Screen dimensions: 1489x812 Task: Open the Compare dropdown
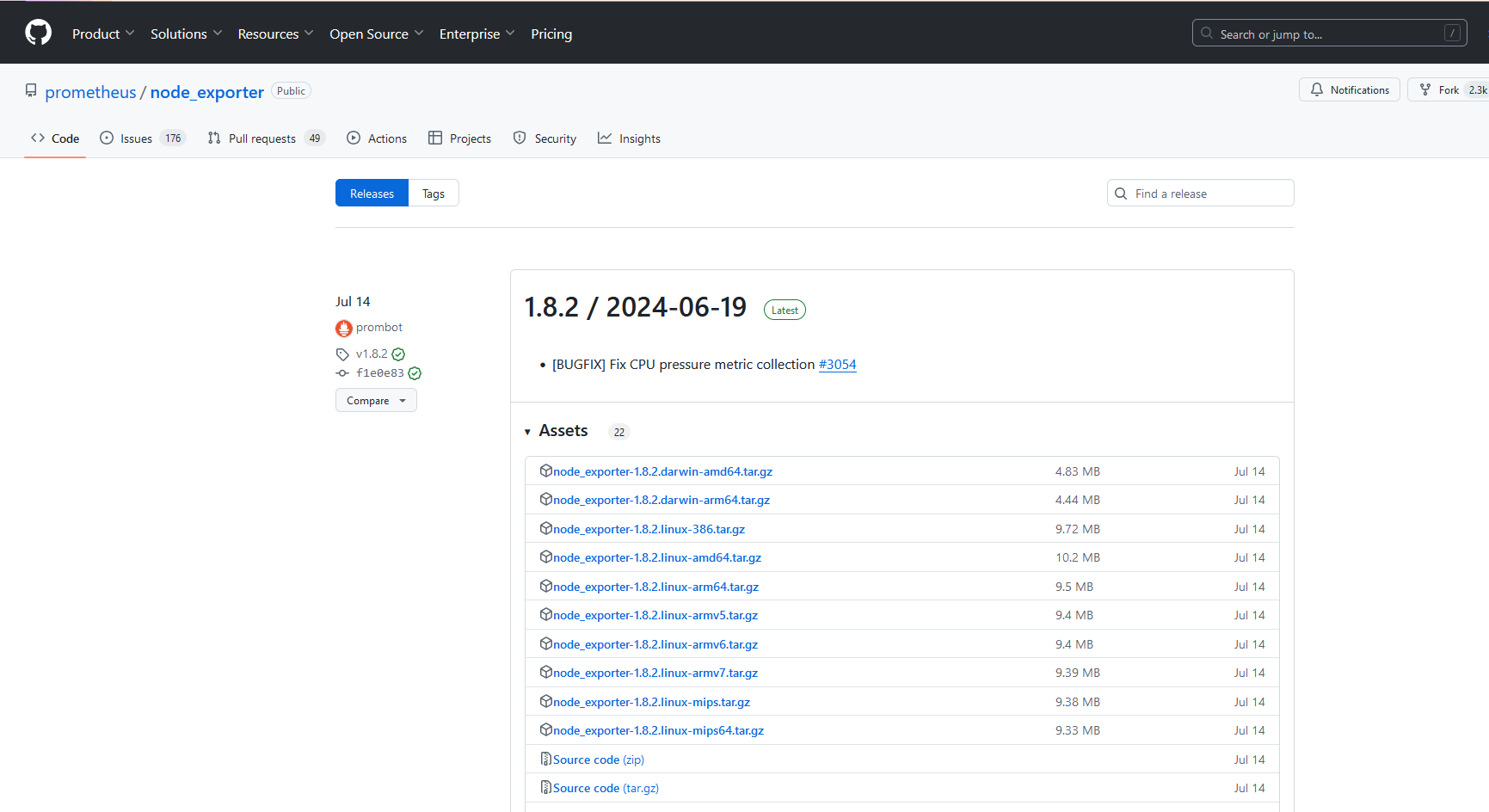[376, 400]
